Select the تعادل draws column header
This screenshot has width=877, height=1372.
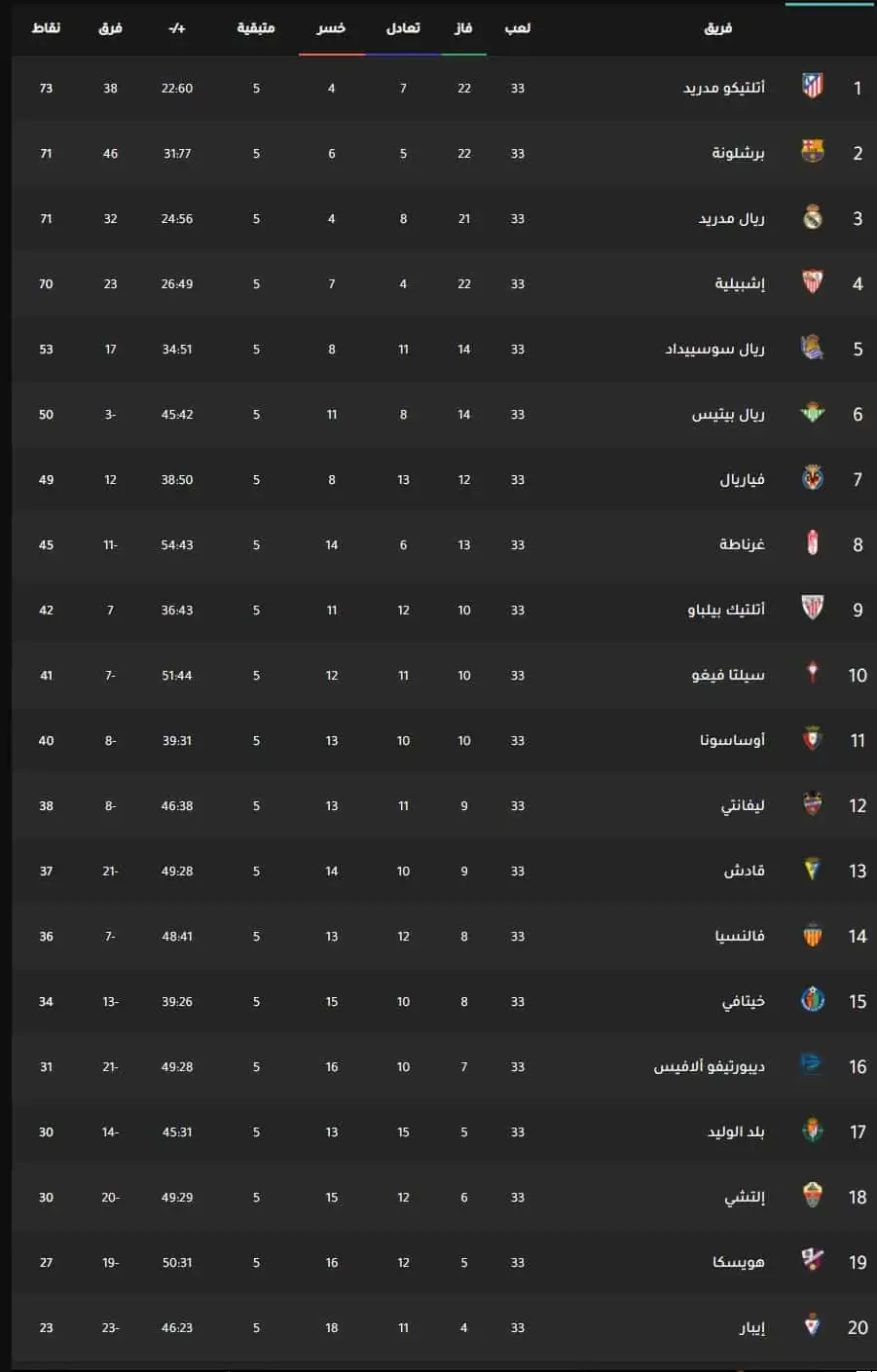403,28
